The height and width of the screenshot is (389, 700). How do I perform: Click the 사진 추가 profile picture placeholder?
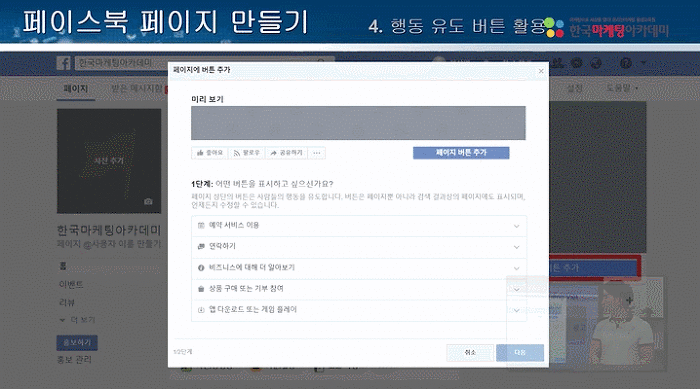(x=109, y=161)
